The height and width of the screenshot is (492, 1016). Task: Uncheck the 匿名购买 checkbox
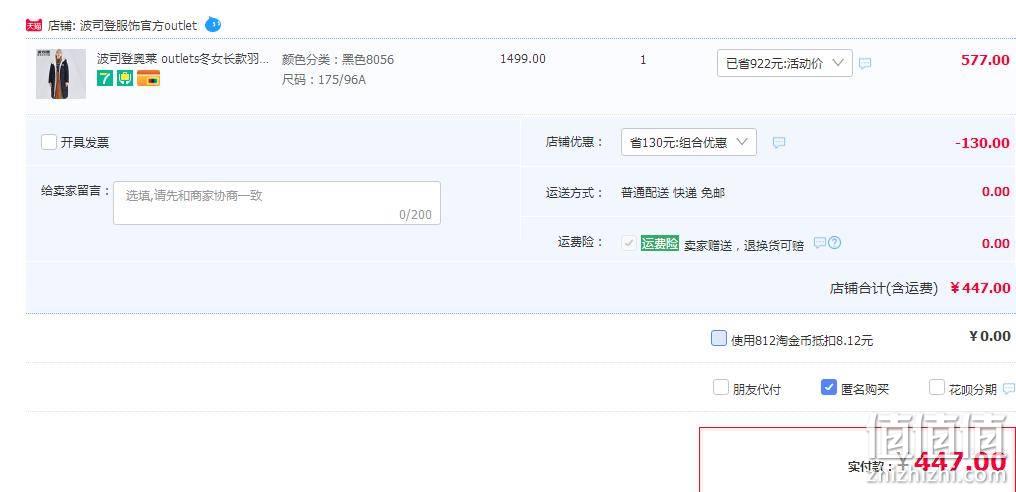828,387
